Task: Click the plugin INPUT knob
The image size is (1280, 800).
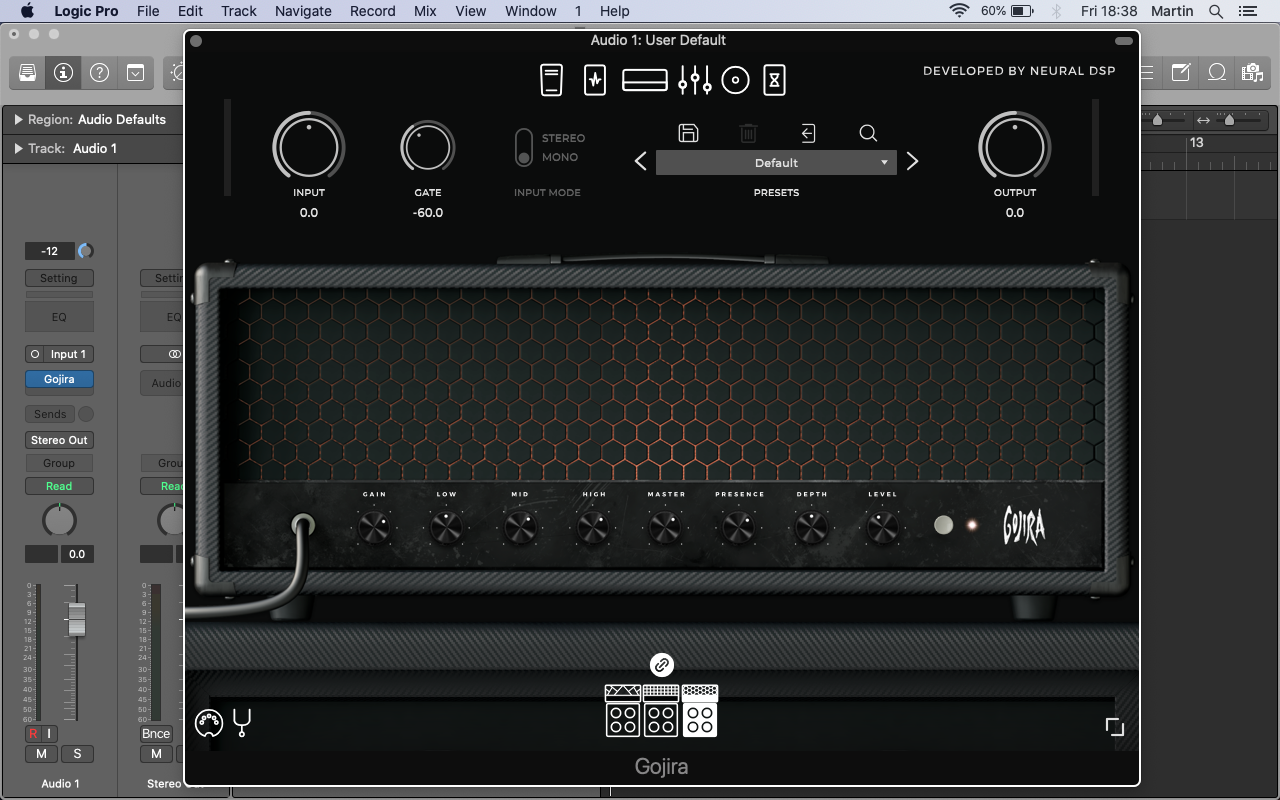Action: (309, 148)
